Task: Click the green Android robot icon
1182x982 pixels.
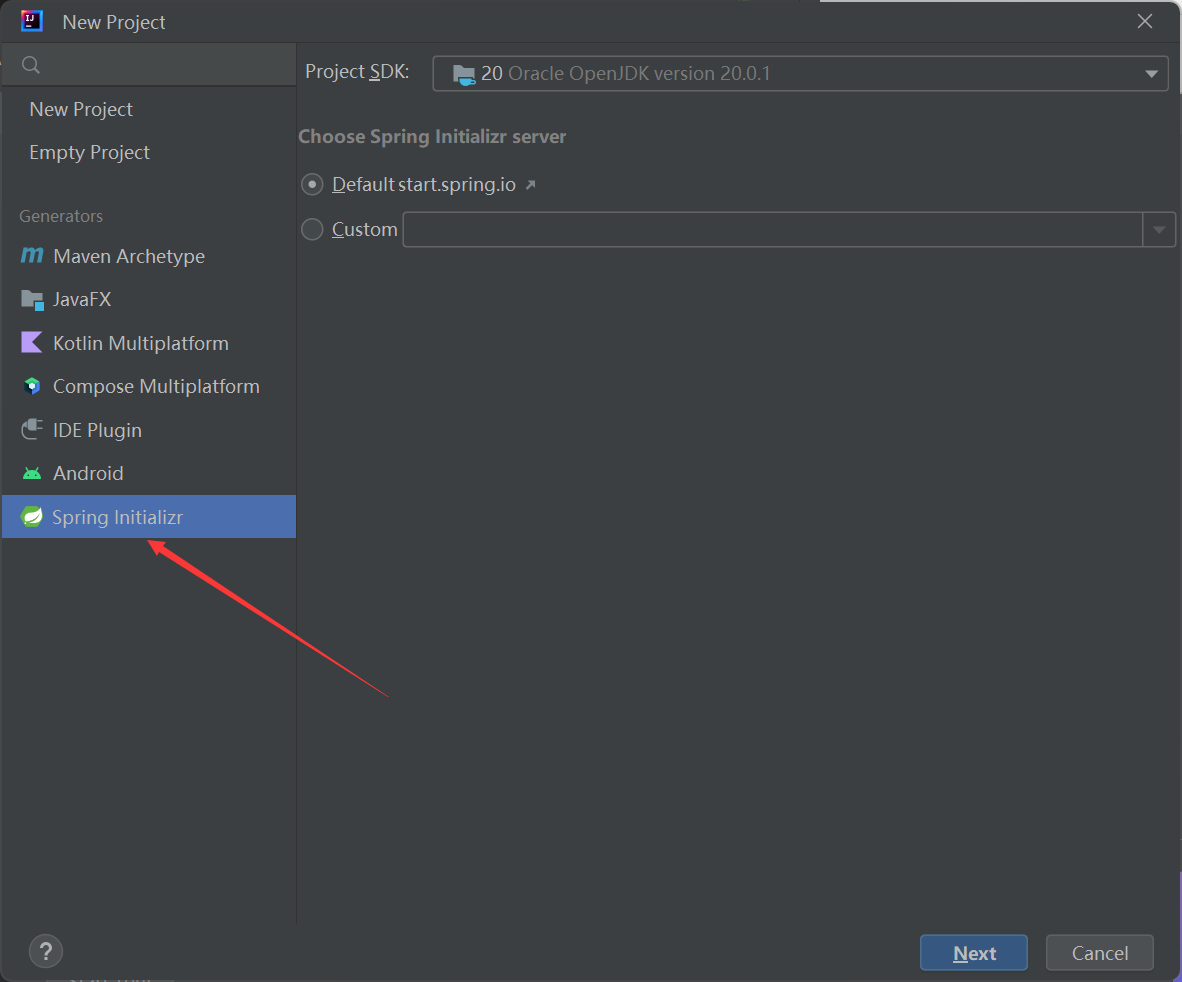Action: pos(32,474)
